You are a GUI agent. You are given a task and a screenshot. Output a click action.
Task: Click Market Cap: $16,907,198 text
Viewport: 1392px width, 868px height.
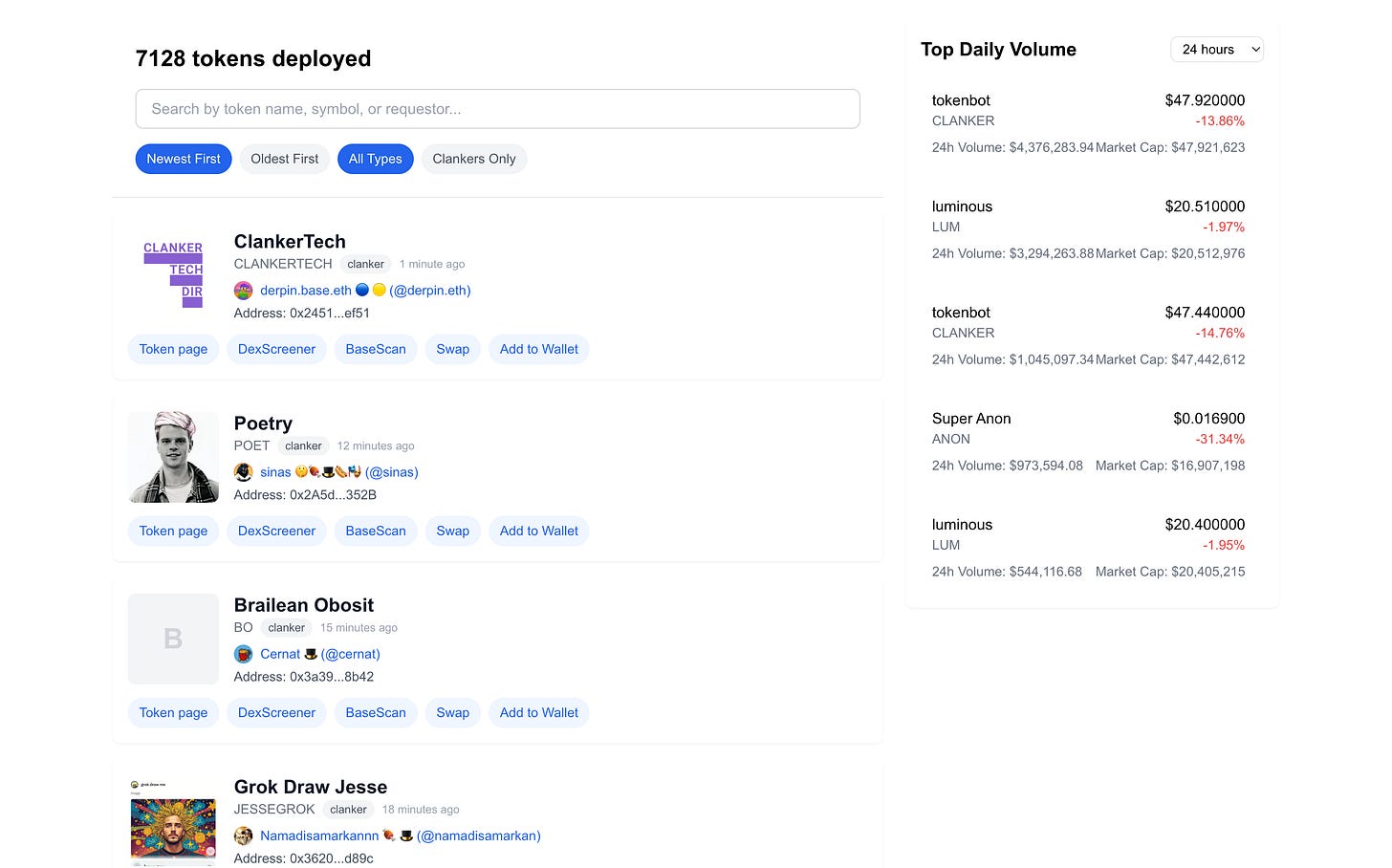[1170, 466]
